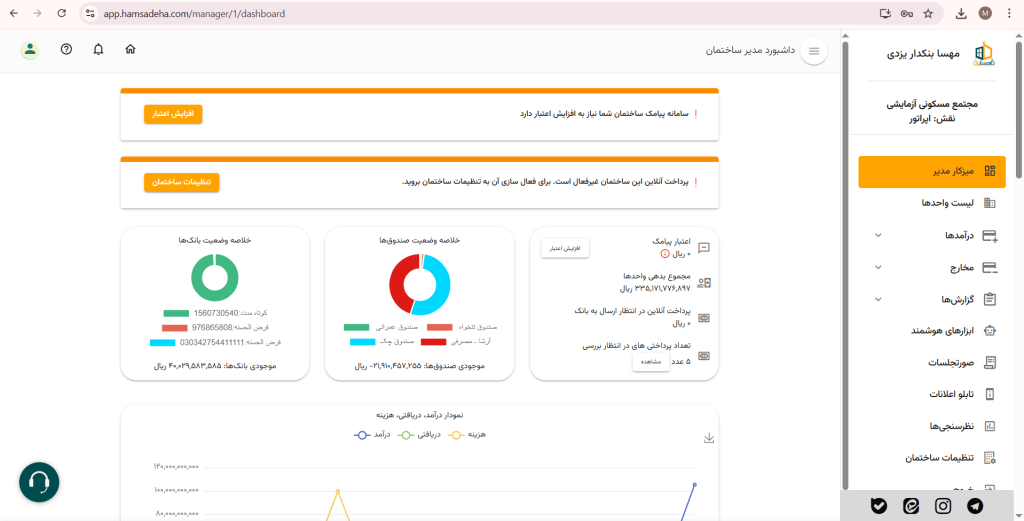Expand the مخارج sidebar submenu chevron

[878, 267]
